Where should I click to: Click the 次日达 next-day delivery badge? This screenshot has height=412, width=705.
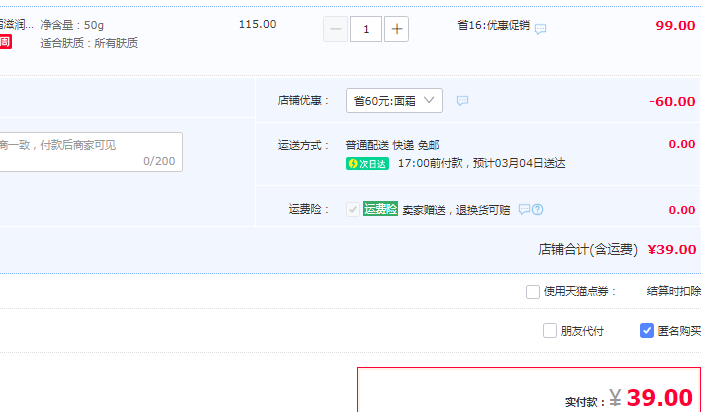pos(367,164)
